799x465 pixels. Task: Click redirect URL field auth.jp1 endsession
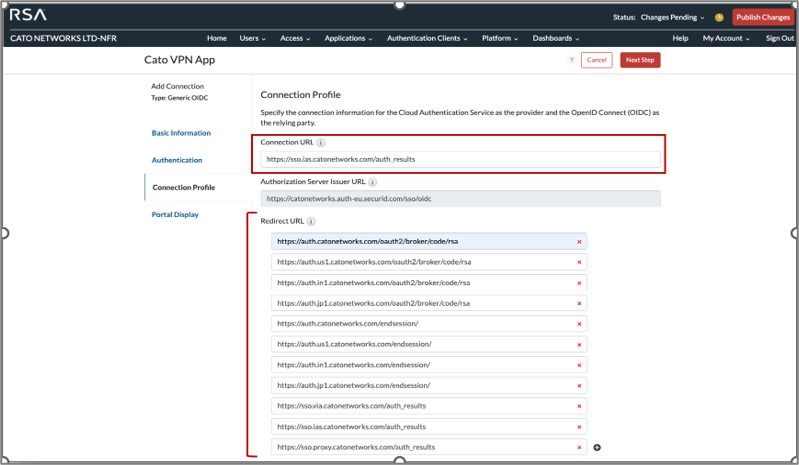click(429, 386)
